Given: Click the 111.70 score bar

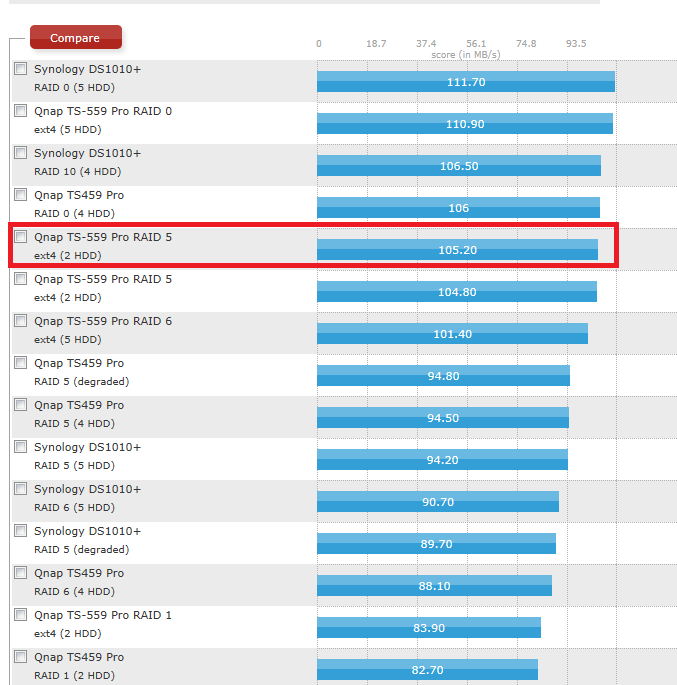Looking at the screenshot, I should [466, 82].
